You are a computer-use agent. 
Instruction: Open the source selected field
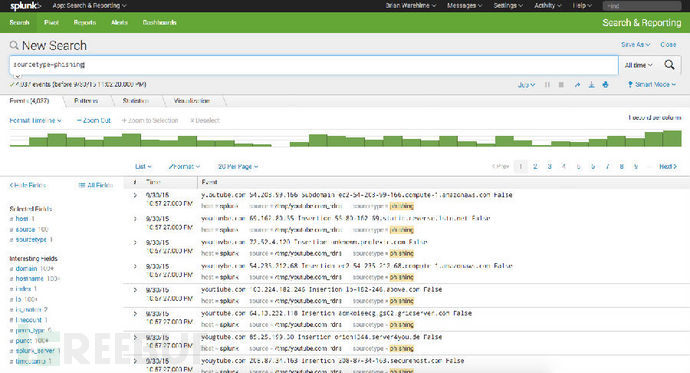(x=25, y=229)
